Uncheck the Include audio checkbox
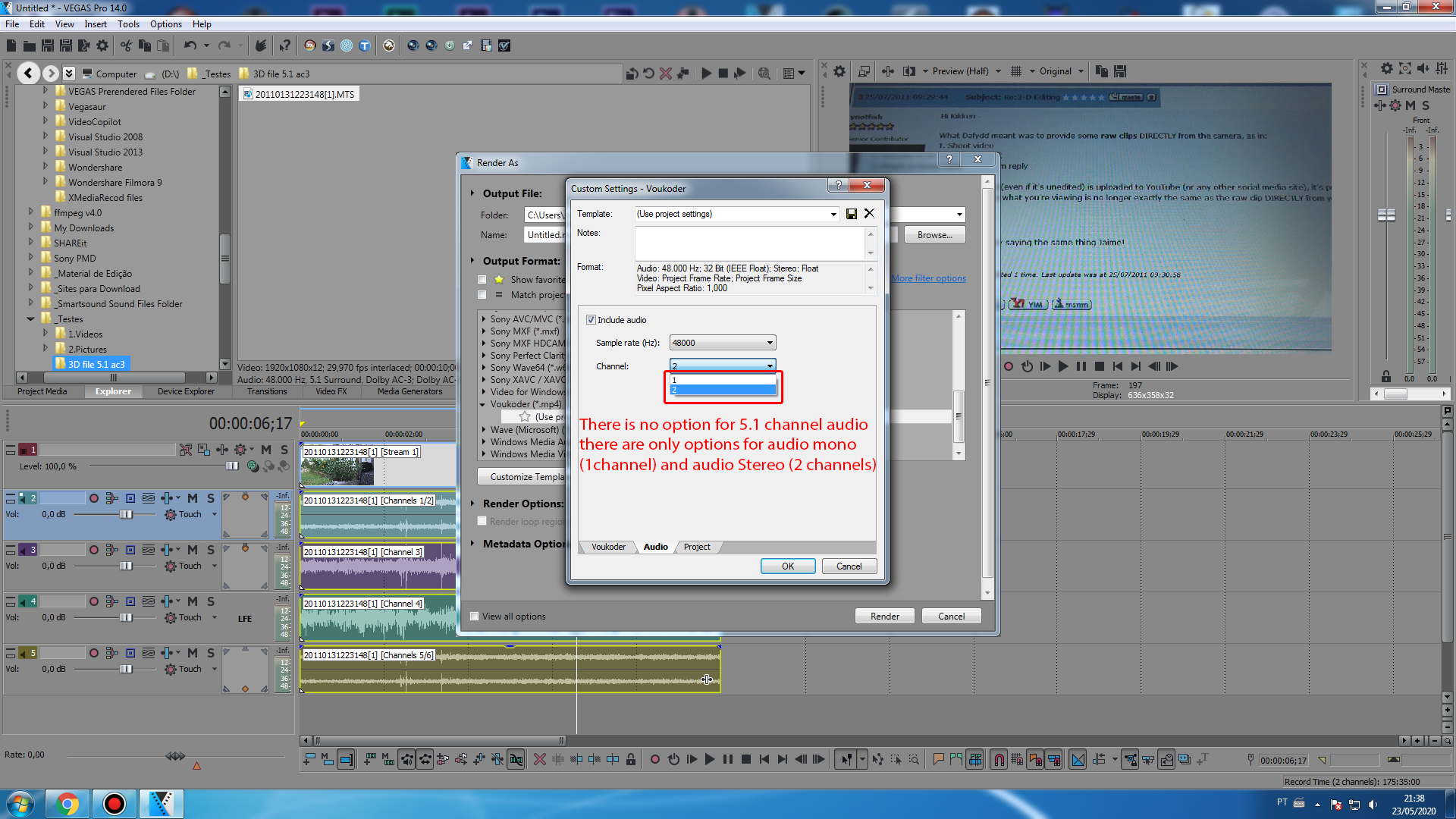 click(591, 320)
